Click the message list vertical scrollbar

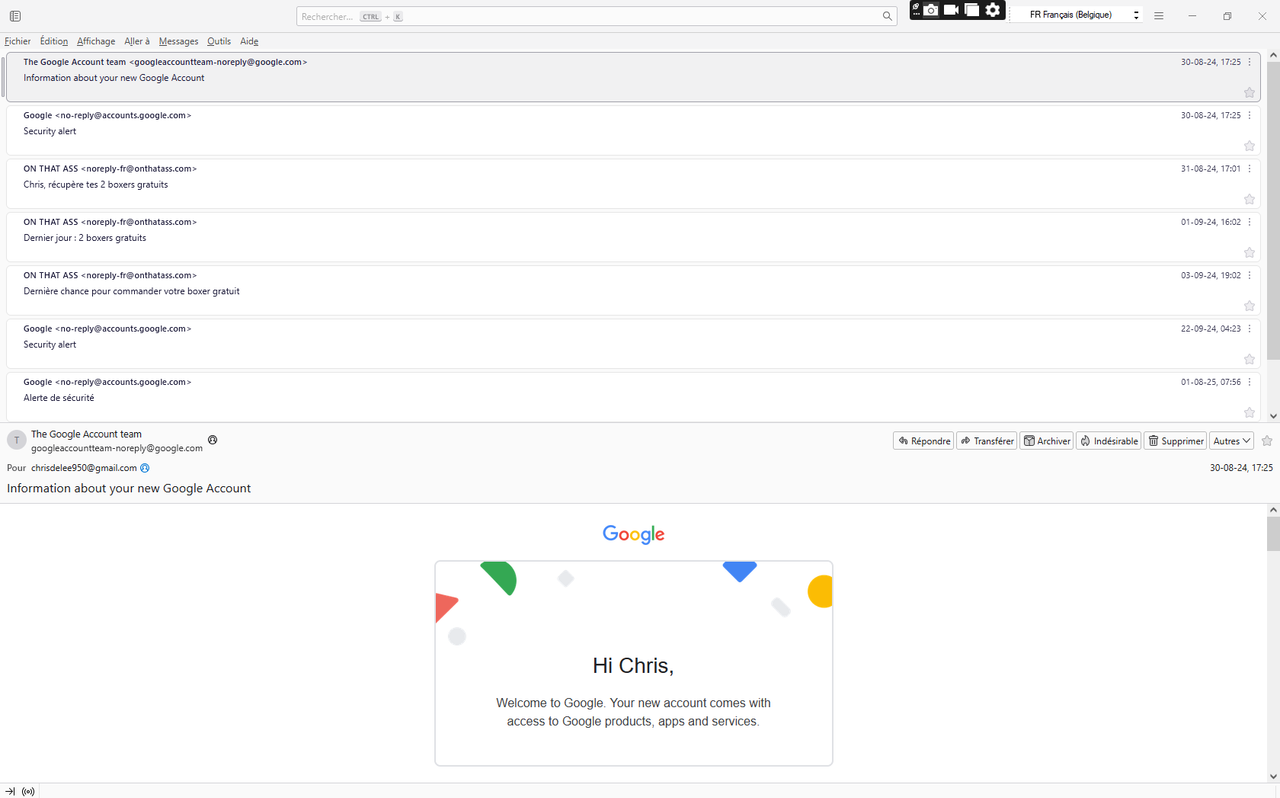(1273, 210)
